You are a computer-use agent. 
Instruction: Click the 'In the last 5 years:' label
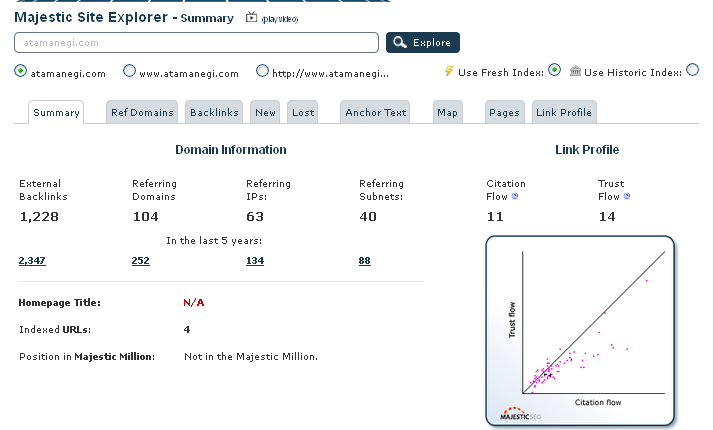pos(214,241)
